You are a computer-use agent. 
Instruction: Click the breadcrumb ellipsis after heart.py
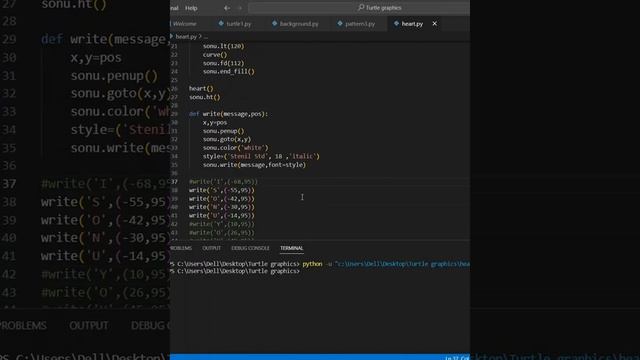[206, 37]
